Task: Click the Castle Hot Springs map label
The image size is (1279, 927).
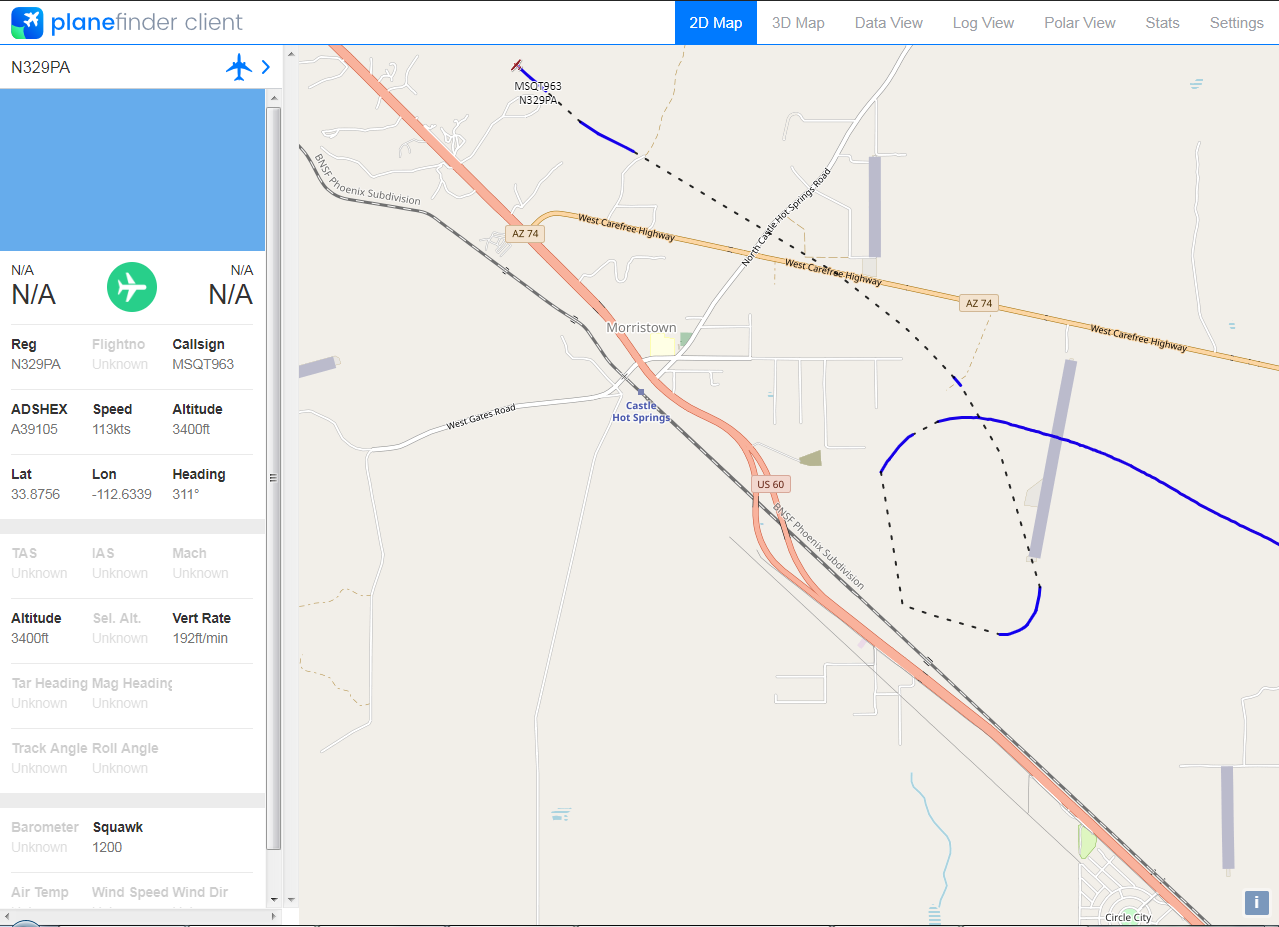Action: 641,411
